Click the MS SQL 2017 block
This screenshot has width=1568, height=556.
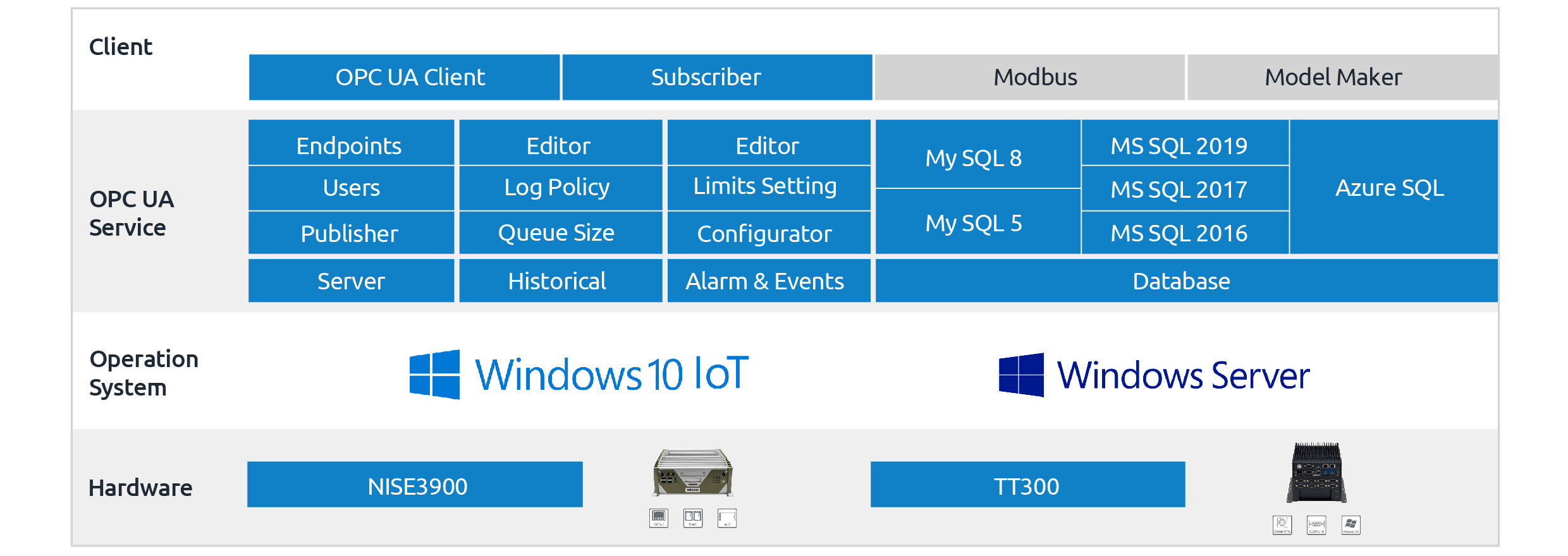tap(1185, 188)
